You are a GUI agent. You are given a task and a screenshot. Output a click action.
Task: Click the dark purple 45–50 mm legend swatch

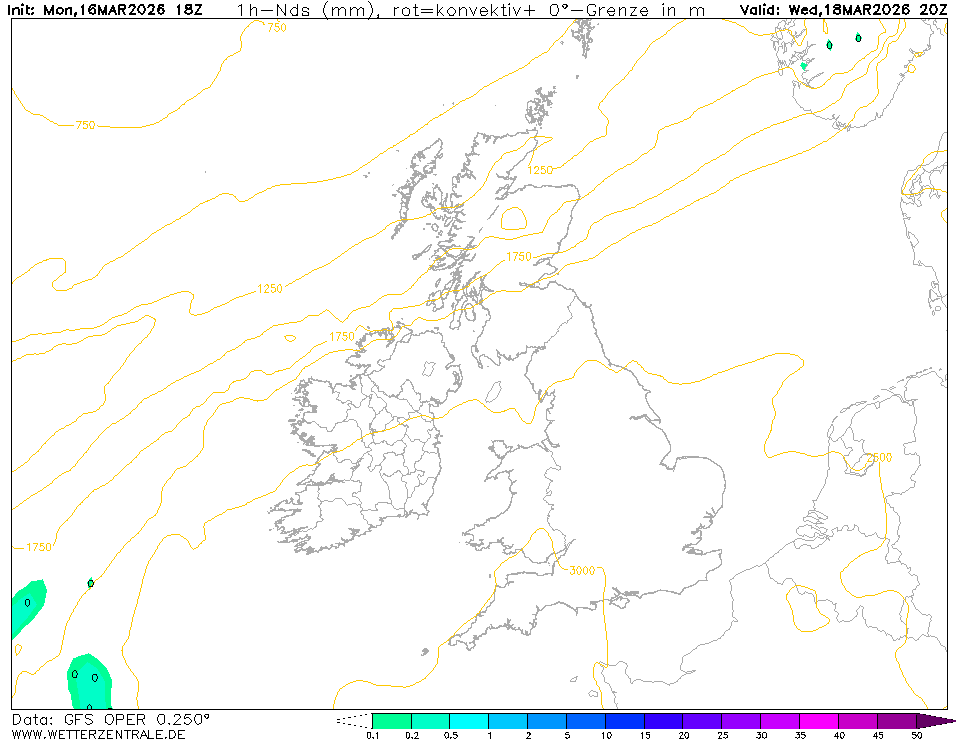897,720
